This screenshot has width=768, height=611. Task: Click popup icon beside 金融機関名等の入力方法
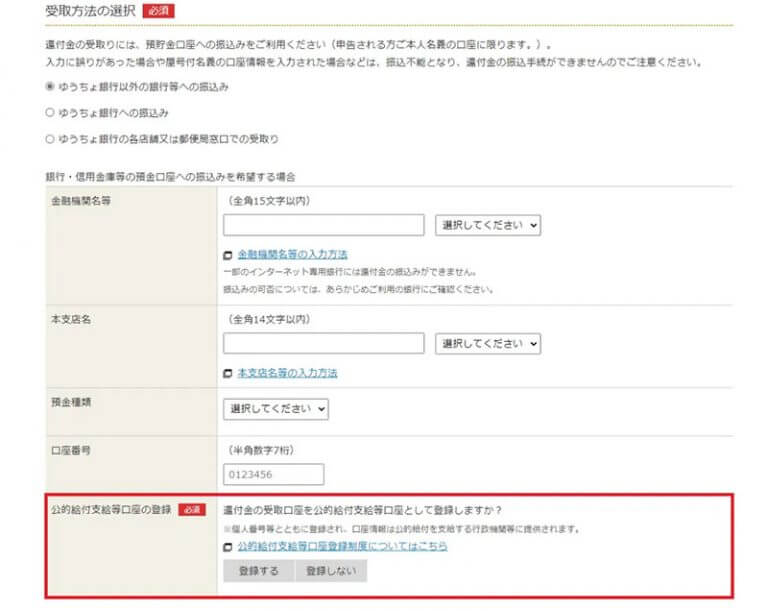tap(227, 255)
